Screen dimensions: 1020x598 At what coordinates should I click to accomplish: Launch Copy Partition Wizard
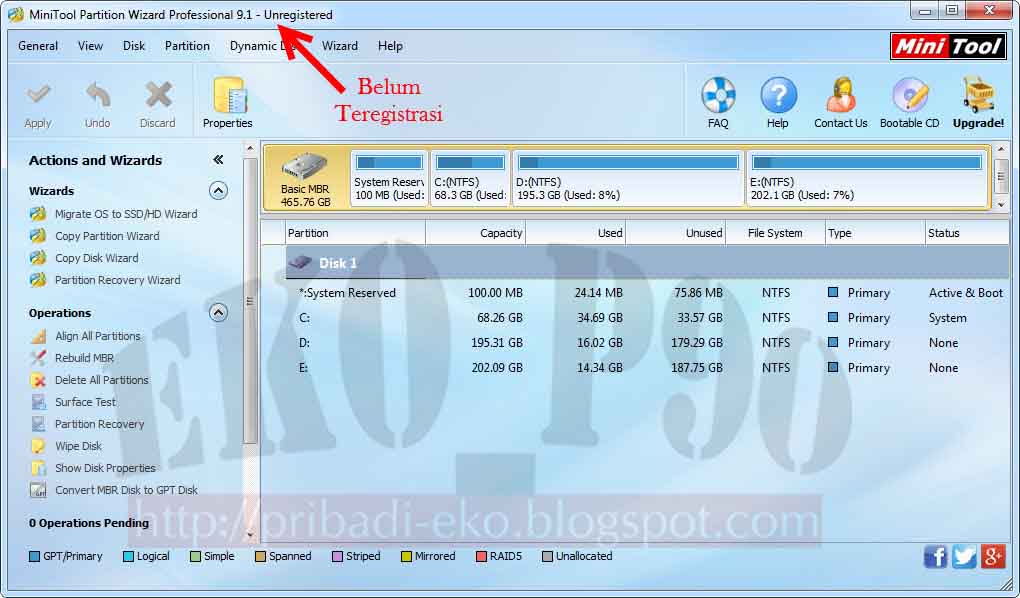click(107, 236)
